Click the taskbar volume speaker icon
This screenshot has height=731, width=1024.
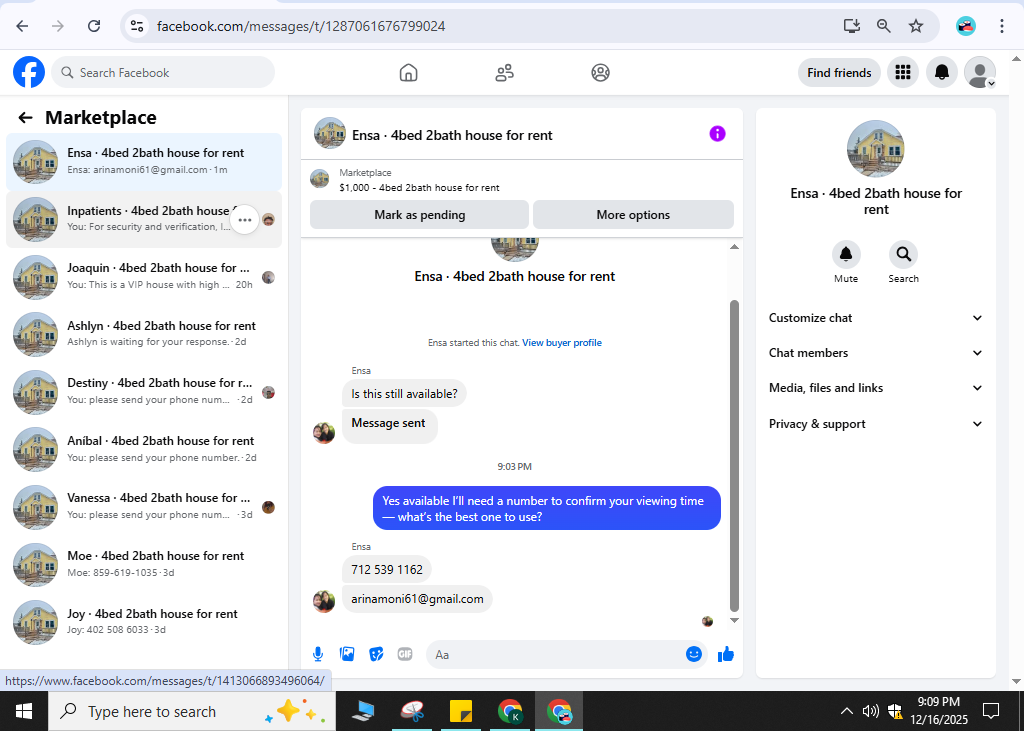(x=871, y=711)
